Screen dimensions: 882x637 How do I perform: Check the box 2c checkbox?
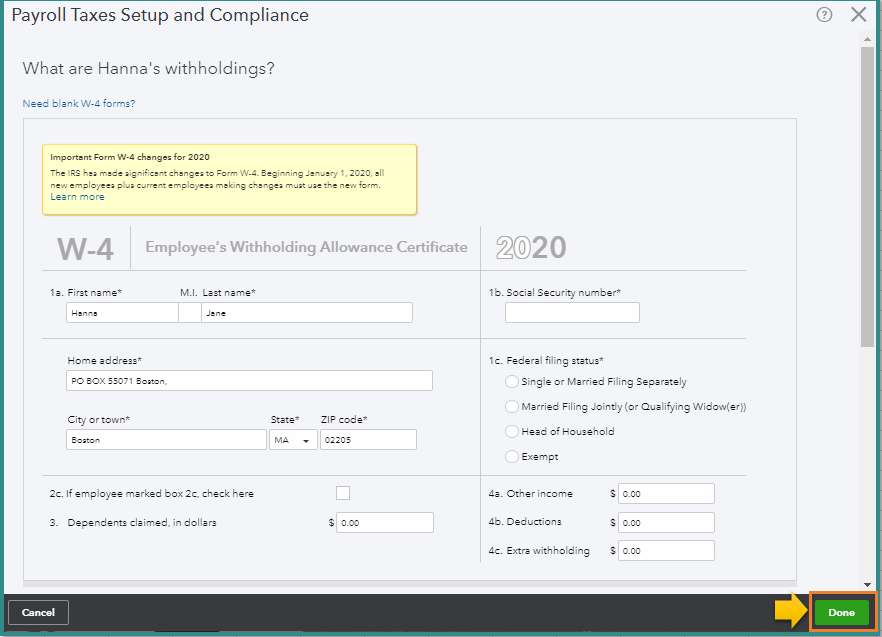point(343,493)
